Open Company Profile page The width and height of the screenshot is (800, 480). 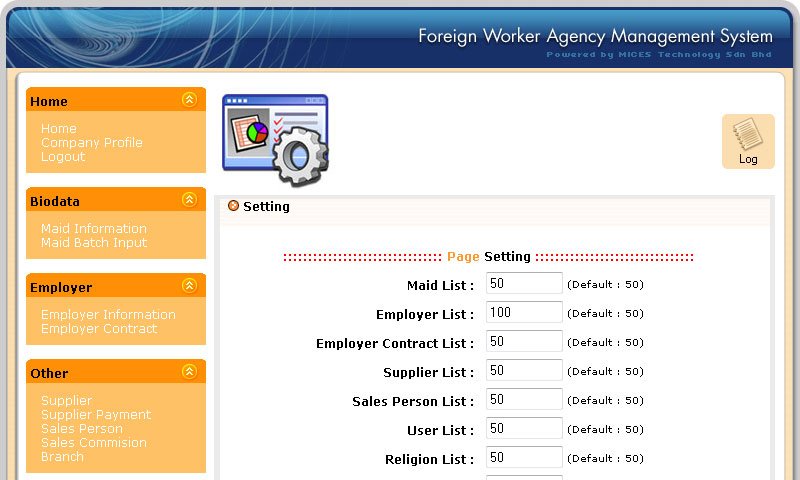(x=92, y=143)
